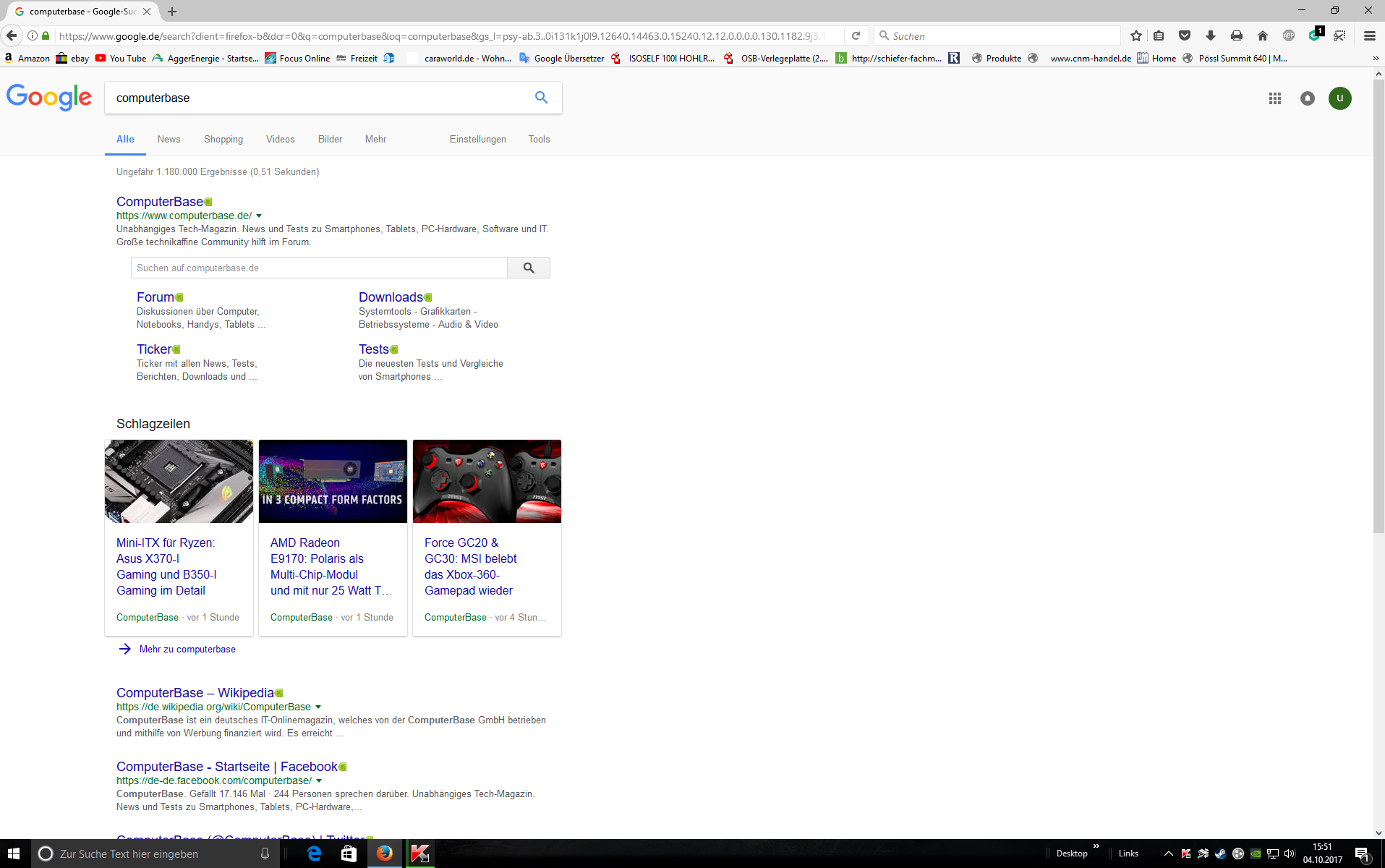Open the Action Center notifications

[1363, 854]
